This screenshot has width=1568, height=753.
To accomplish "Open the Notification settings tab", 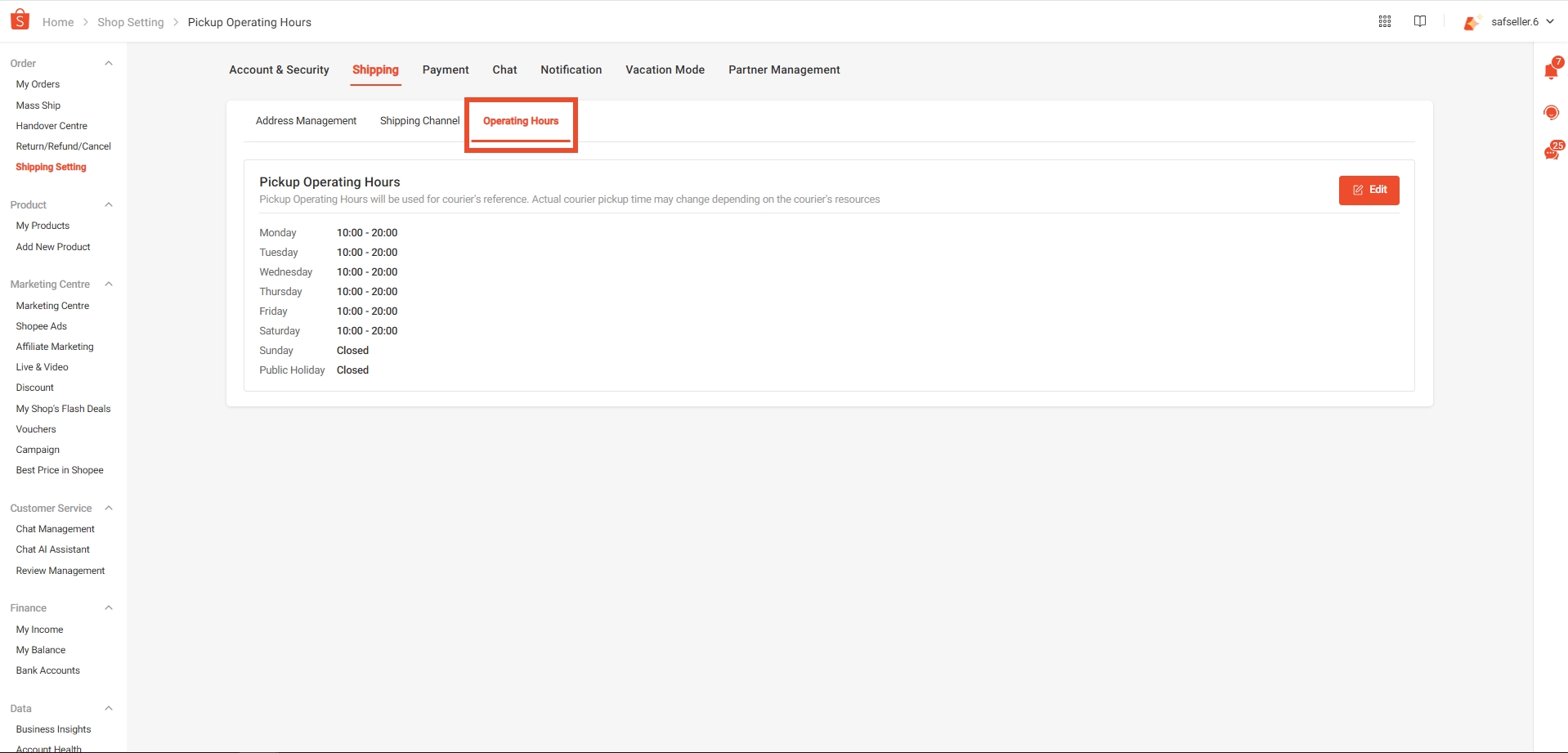I will pos(571,69).
